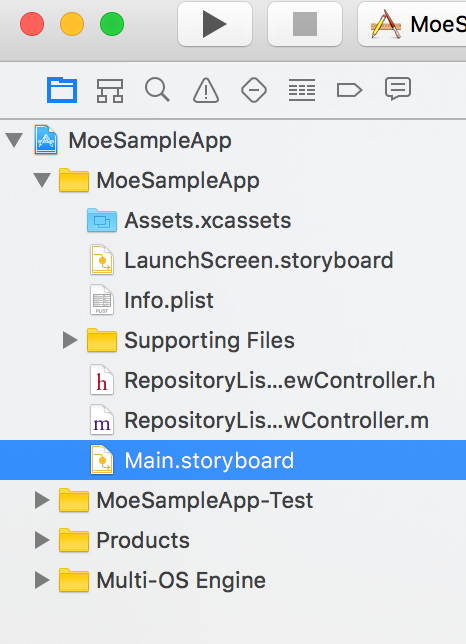Expand the Multi-OS Engine folder
The width and height of the screenshot is (466, 644).
pyautogui.click(x=42, y=580)
